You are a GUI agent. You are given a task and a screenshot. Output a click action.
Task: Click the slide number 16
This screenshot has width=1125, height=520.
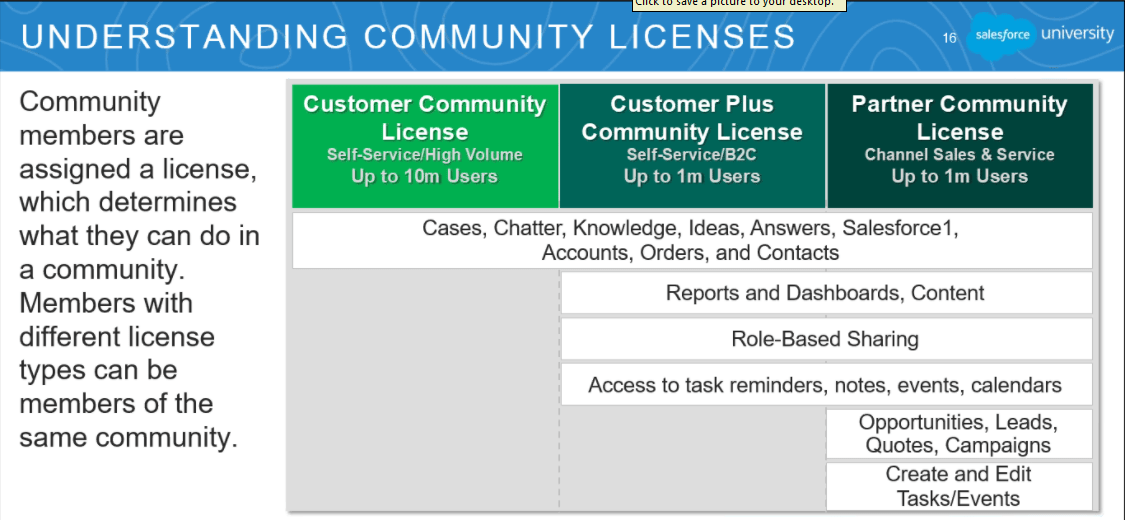(949, 38)
